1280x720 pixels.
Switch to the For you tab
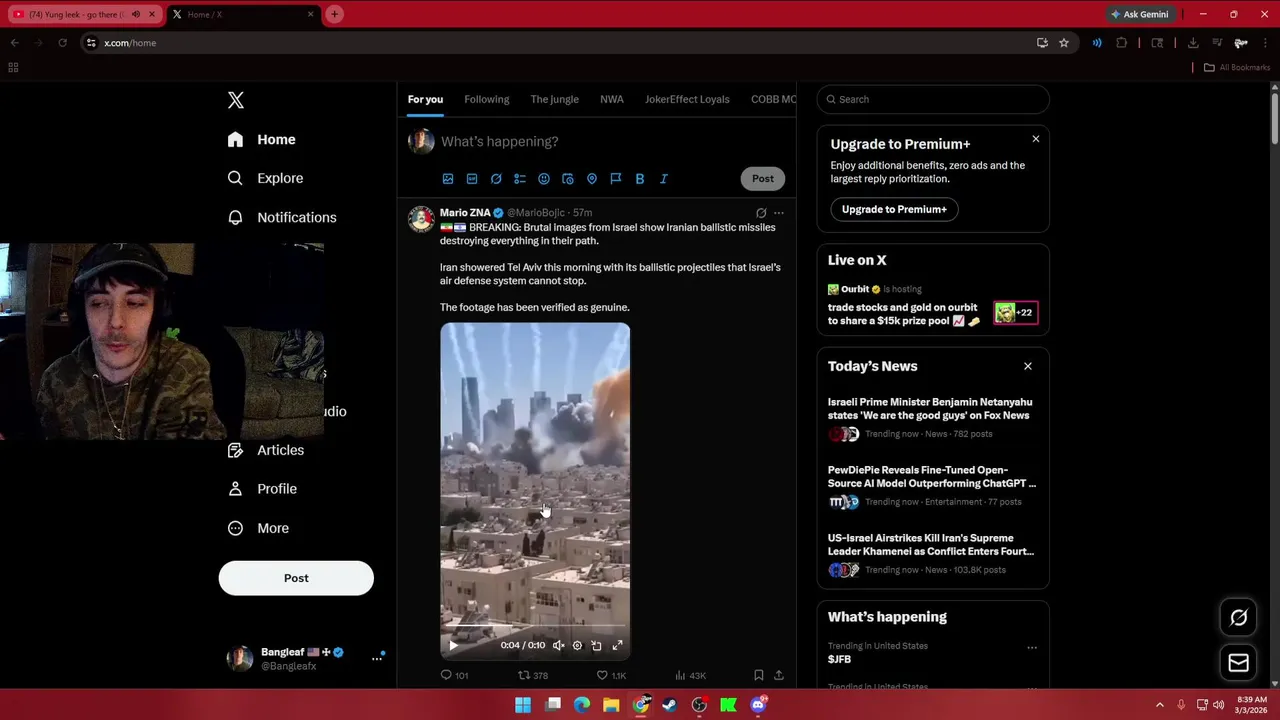point(425,99)
